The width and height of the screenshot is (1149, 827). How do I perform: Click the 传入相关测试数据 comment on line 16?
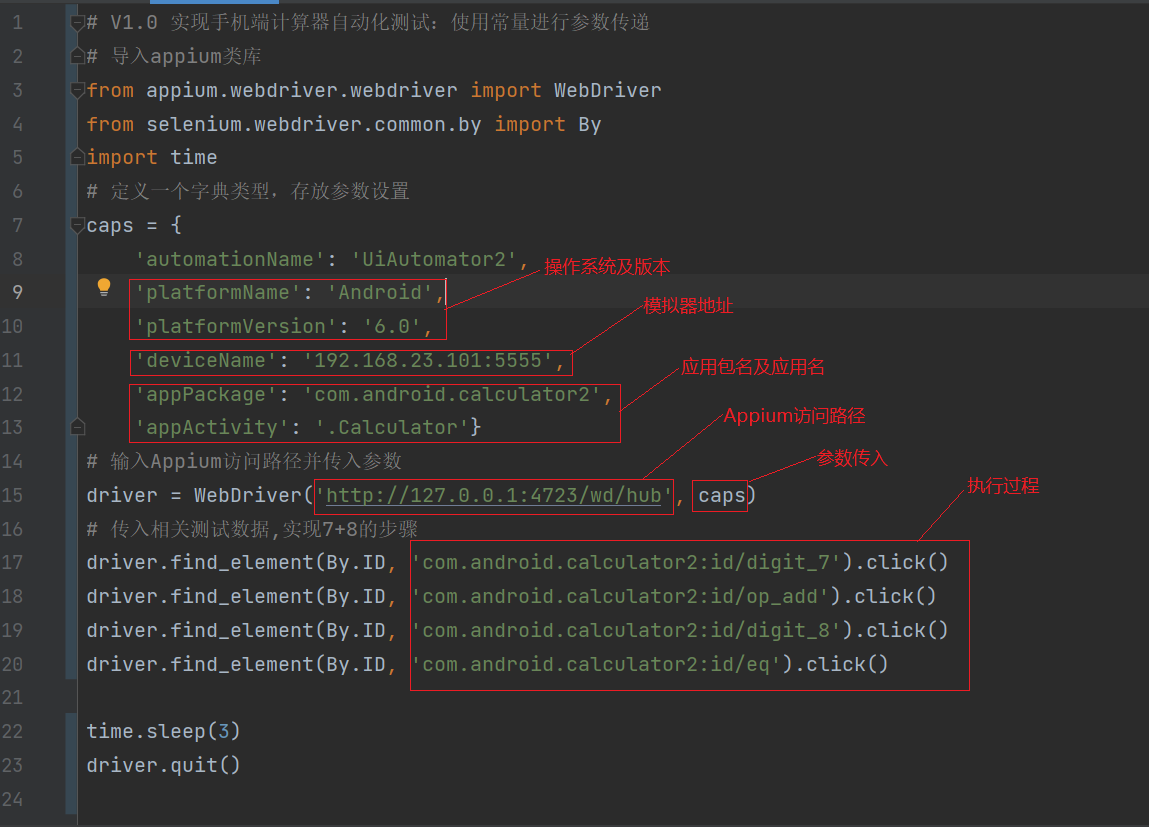coord(252,529)
